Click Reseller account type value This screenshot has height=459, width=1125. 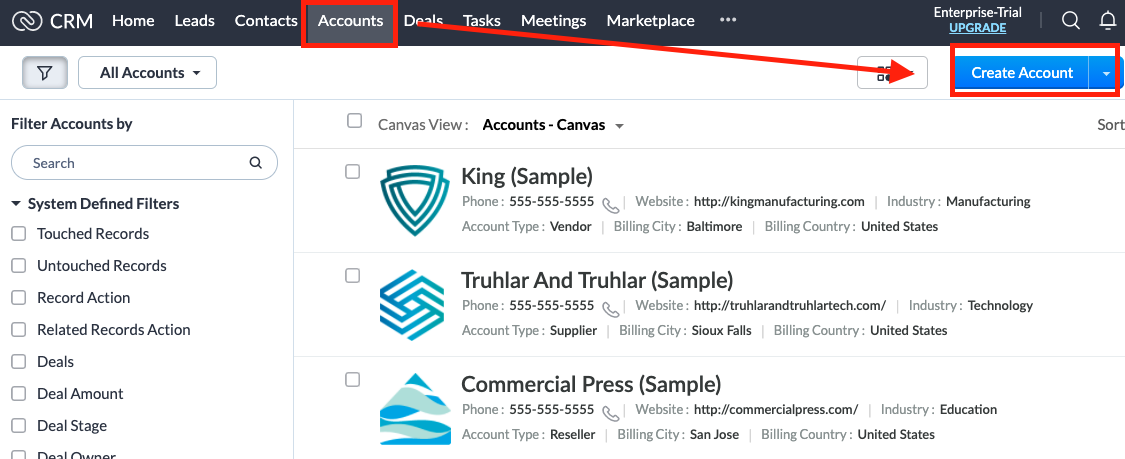(573, 435)
